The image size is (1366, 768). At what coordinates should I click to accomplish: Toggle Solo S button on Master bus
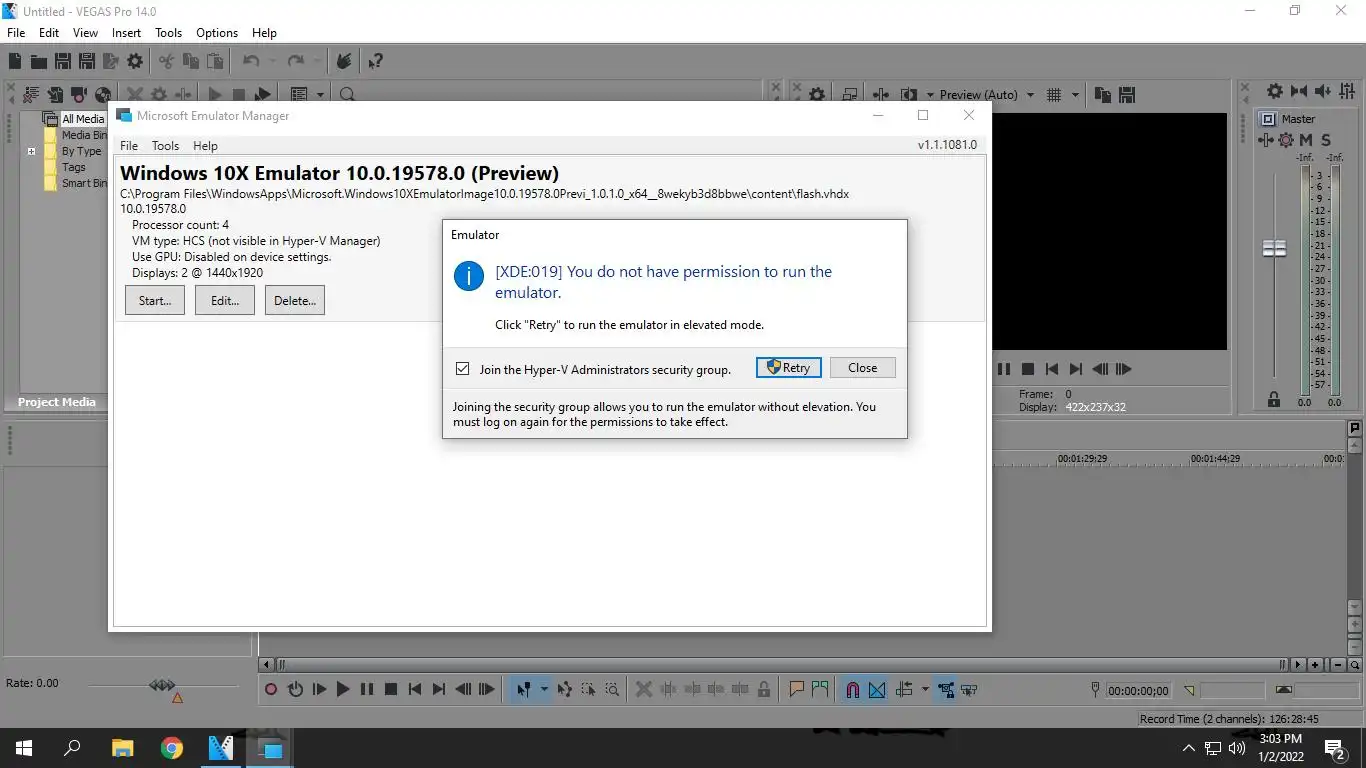[x=1326, y=140]
